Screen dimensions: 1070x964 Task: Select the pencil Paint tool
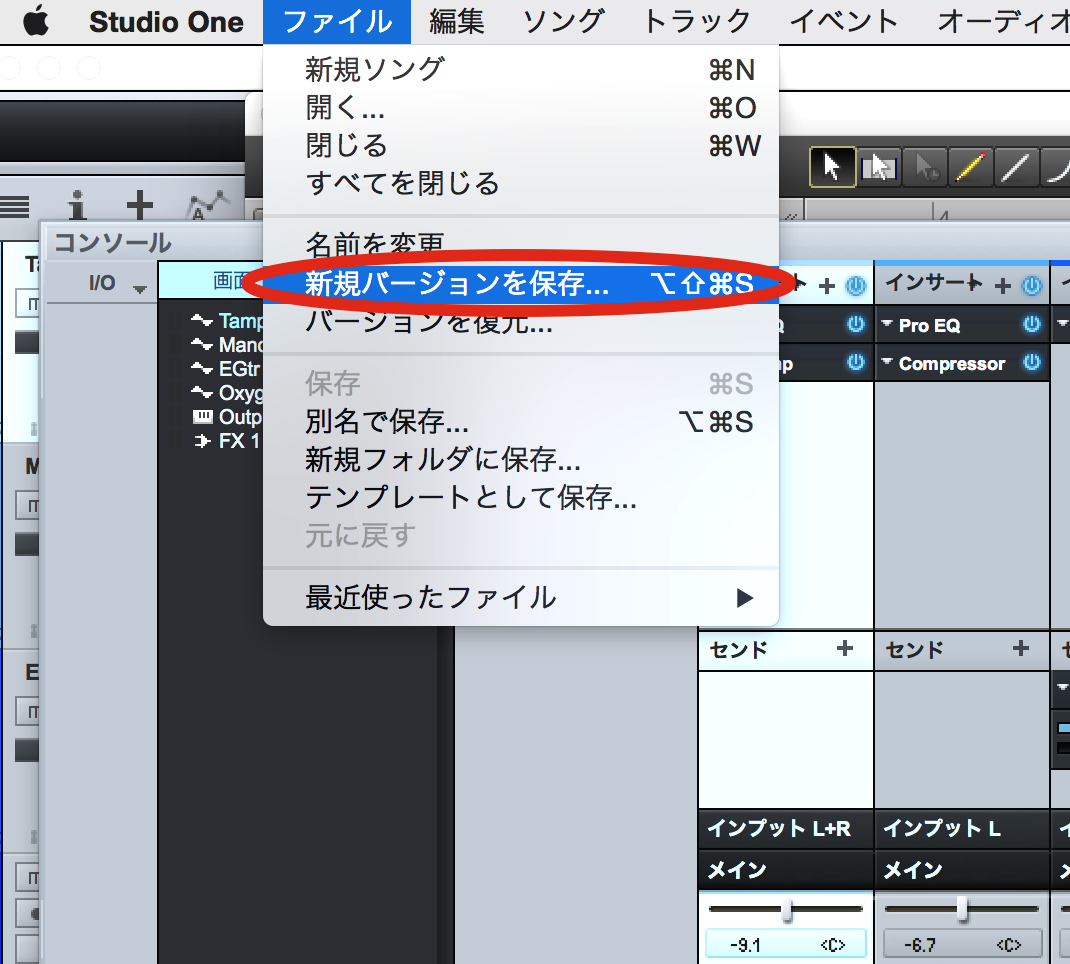tap(970, 166)
